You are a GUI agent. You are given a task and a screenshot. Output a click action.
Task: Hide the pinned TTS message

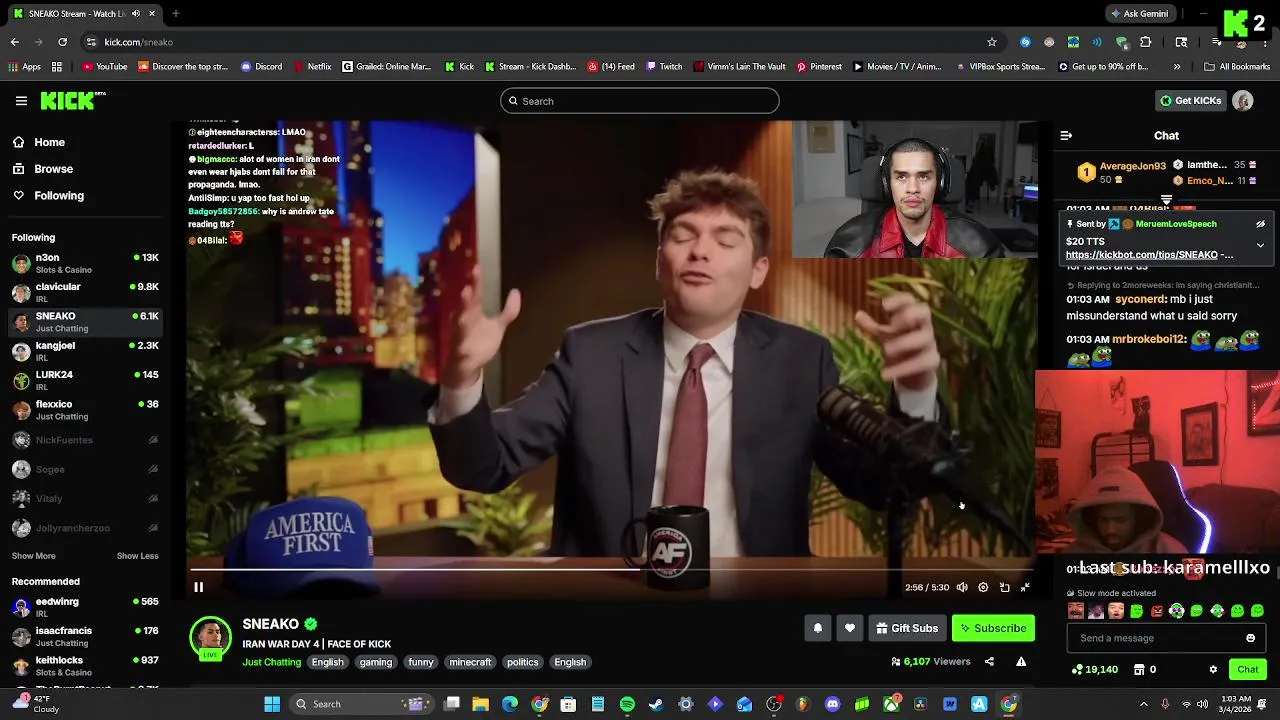(1260, 224)
